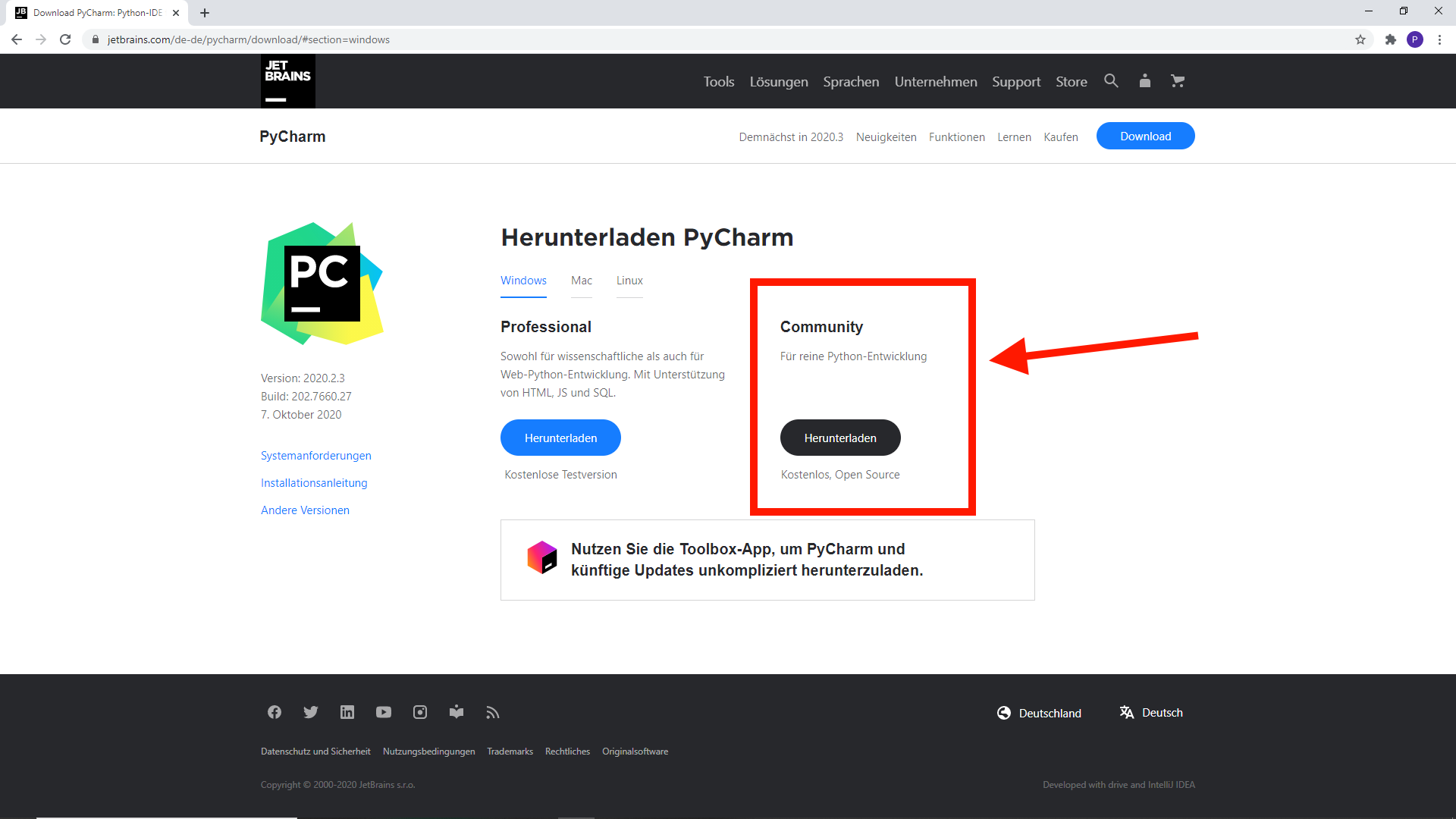
Task: Open the Originalsoftware footer link
Action: [x=635, y=752]
